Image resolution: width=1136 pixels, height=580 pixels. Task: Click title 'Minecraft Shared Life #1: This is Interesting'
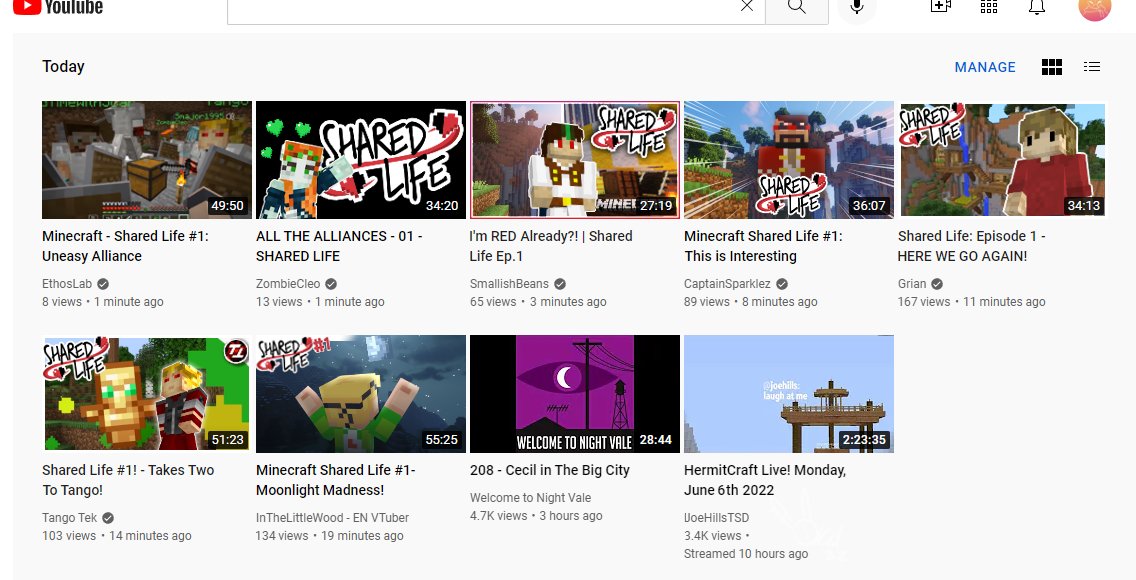763,246
